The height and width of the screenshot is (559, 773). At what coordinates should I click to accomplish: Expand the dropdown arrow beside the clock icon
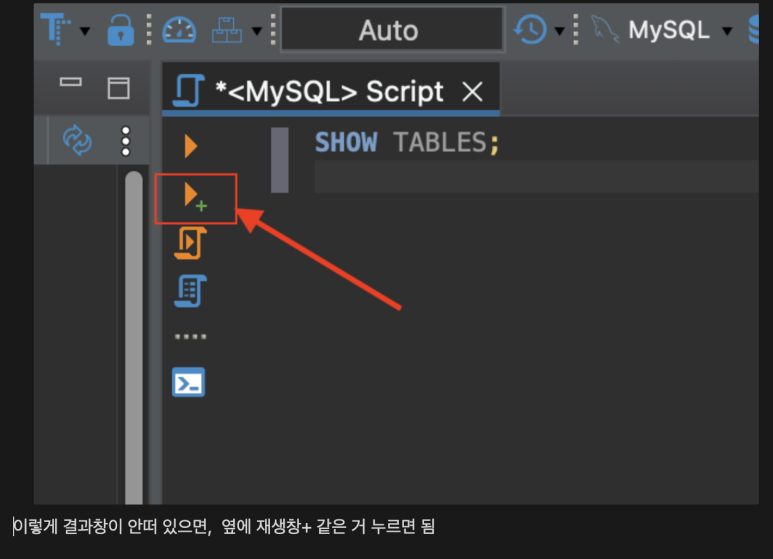tap(559, 32)
